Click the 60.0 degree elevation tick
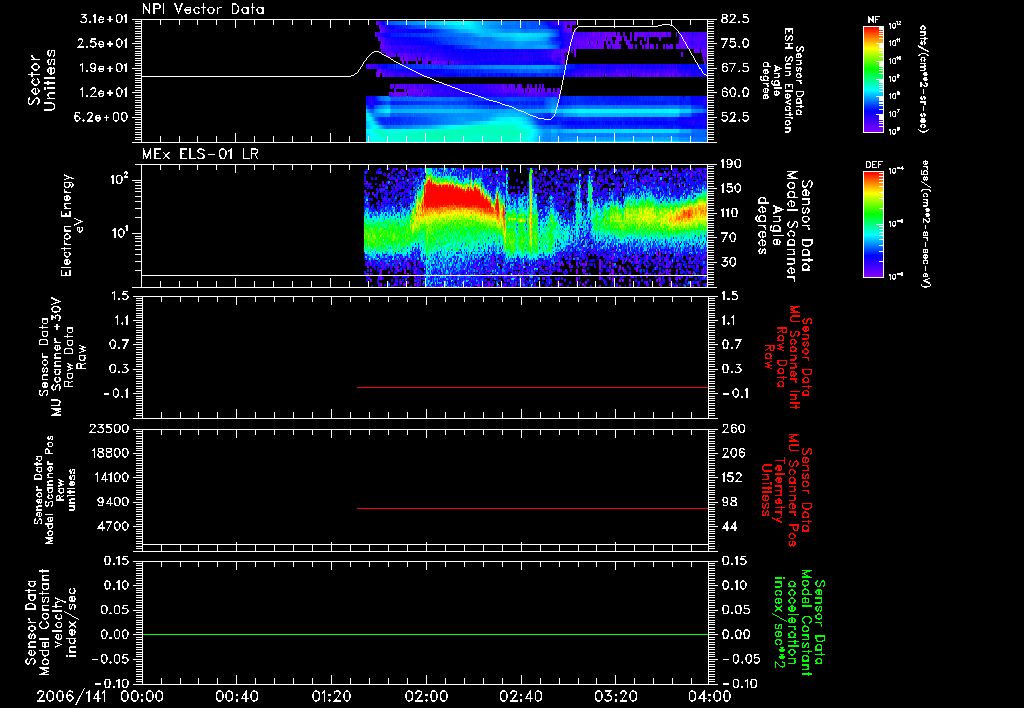The width and height of the screenshot is (1024, 708). pyautogui.click(x=735, y=92)
